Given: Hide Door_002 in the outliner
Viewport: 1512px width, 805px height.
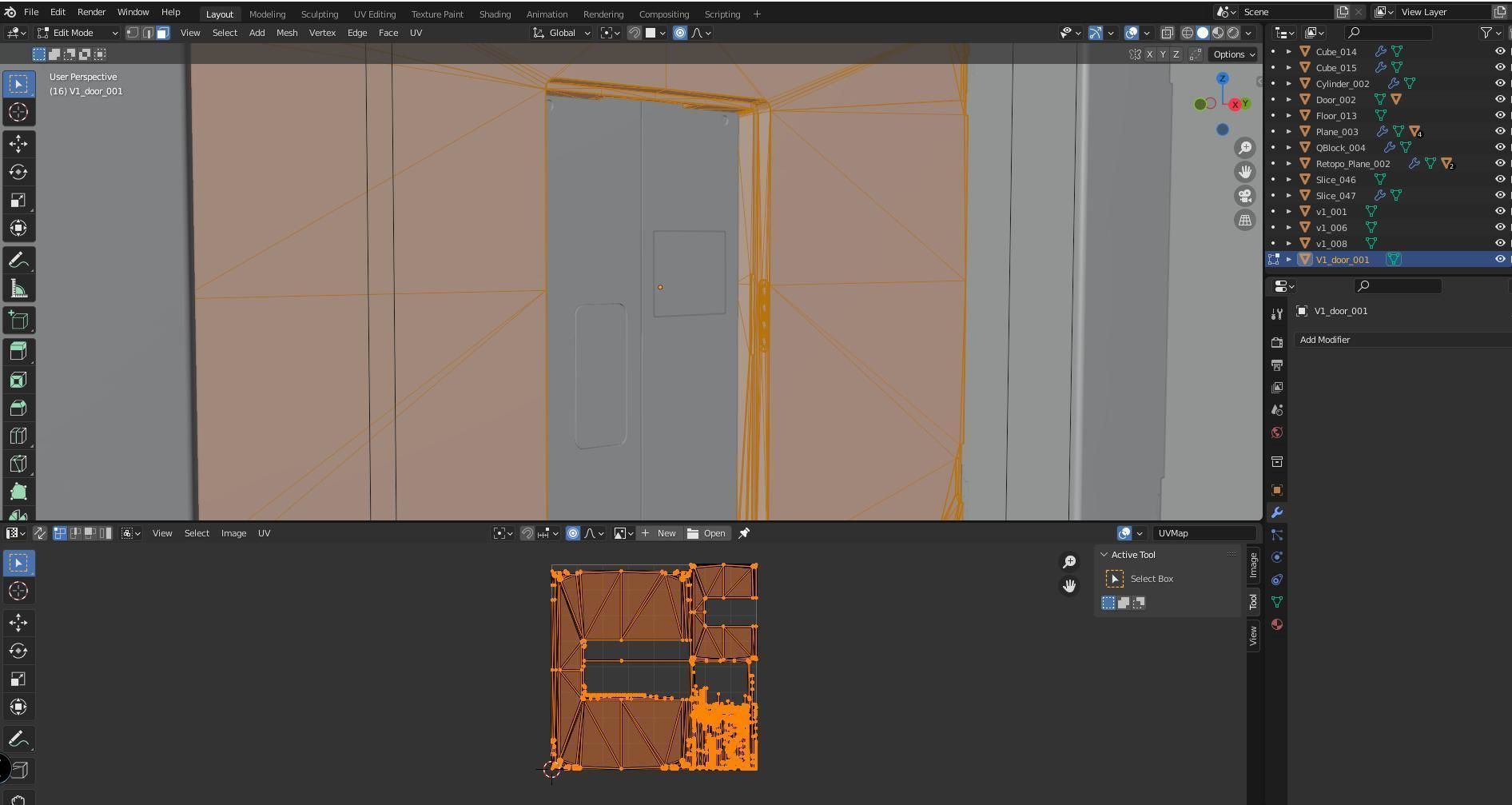Looking at the screenshot, I should 1500,99.
